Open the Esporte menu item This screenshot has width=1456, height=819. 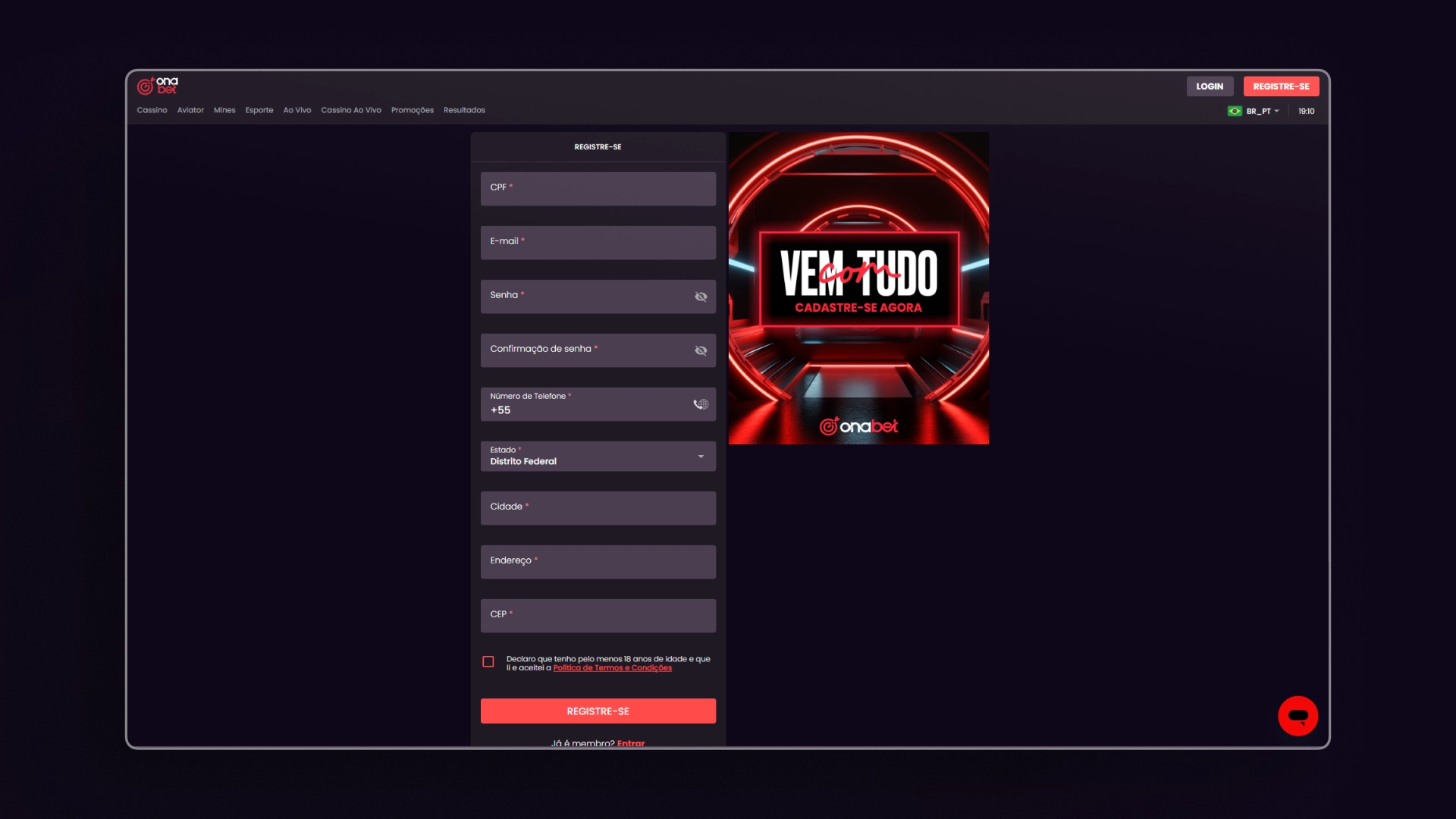click(259, 110)
